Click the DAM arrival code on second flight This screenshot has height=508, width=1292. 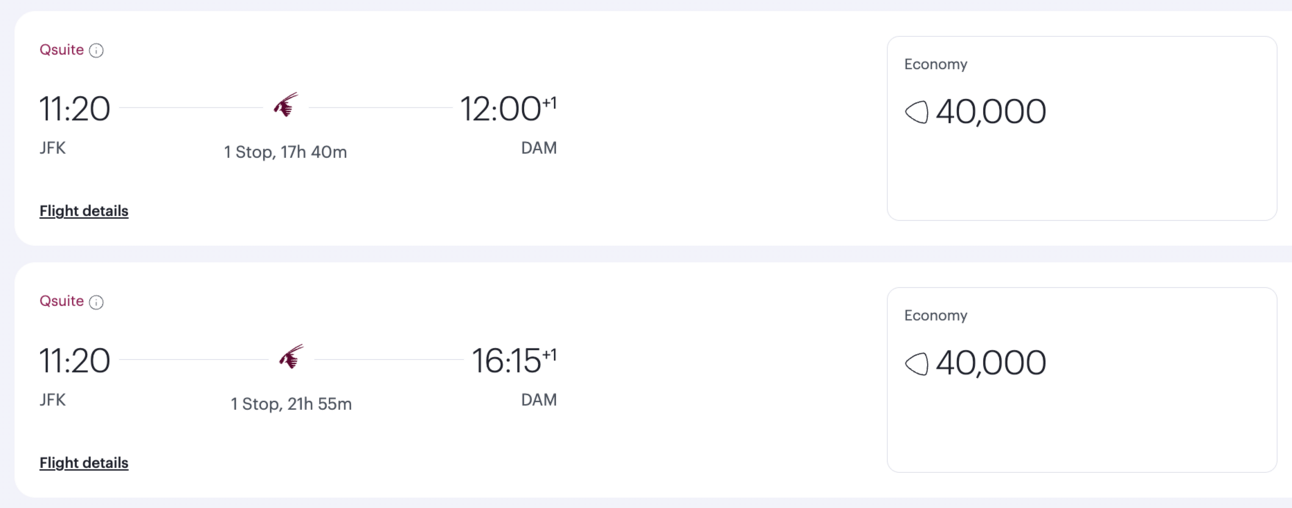pyautogui.click(x=539, y=400)
